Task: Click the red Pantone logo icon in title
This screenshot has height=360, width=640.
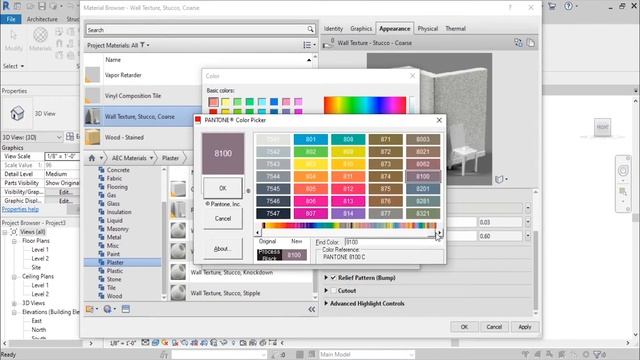Action: click(x=198, y=120)
